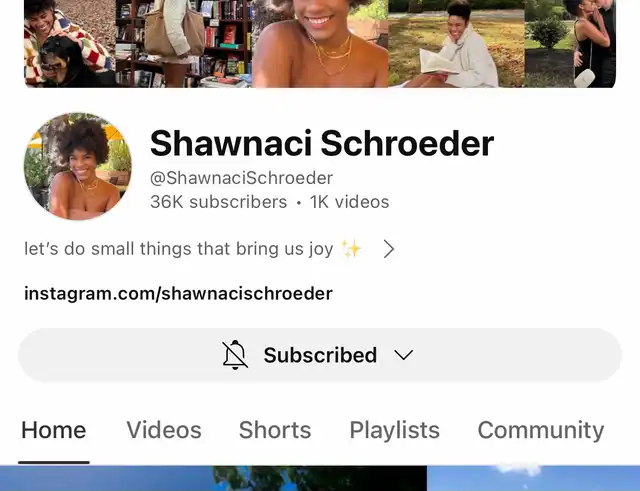Click the sparkles emoji in the description

click(x=351, y=249)
